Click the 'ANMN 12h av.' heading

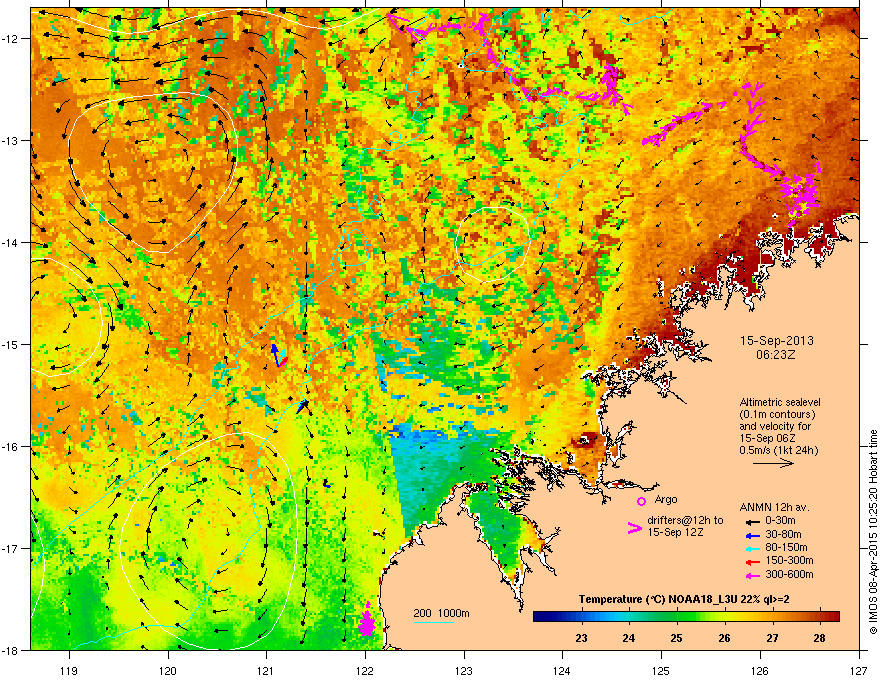774,507
